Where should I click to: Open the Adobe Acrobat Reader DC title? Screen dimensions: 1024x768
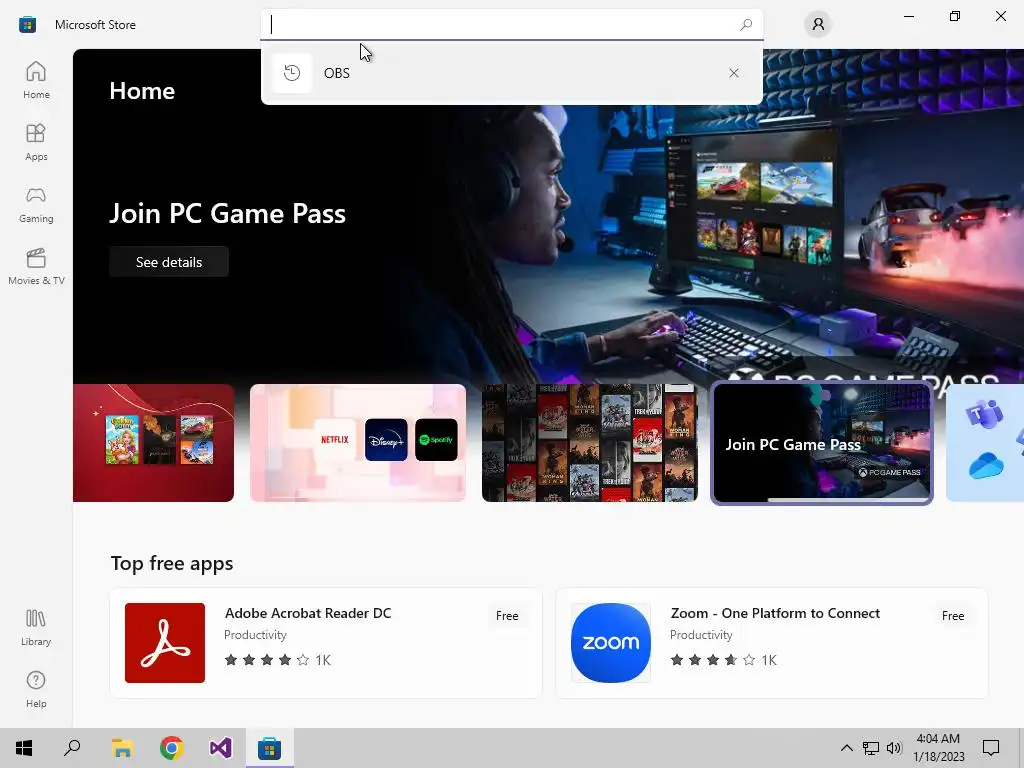308,613
